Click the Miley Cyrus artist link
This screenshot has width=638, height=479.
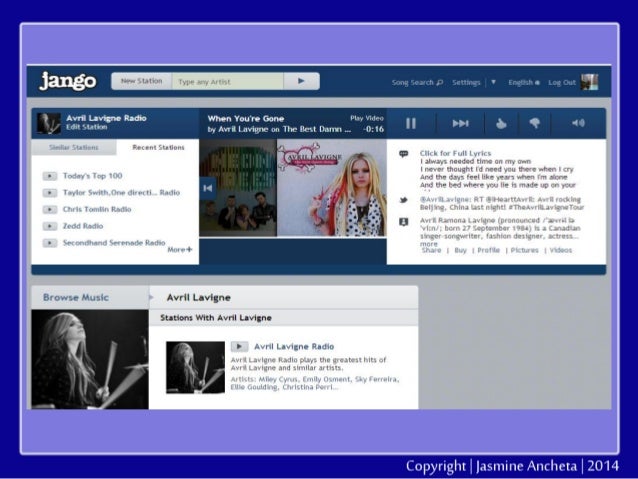[x=278, y=379]
